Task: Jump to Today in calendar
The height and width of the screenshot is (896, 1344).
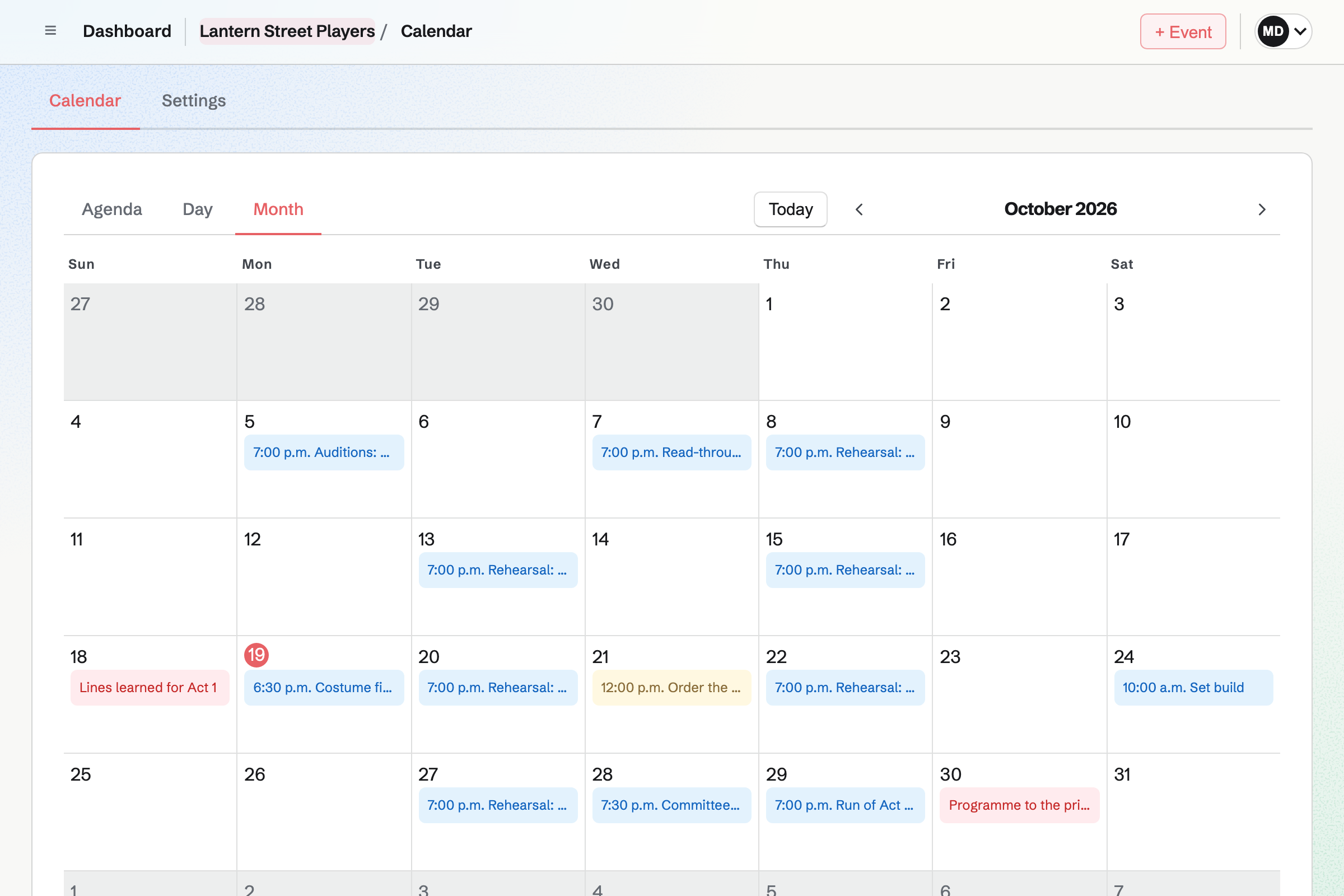Action: [790, 209]
